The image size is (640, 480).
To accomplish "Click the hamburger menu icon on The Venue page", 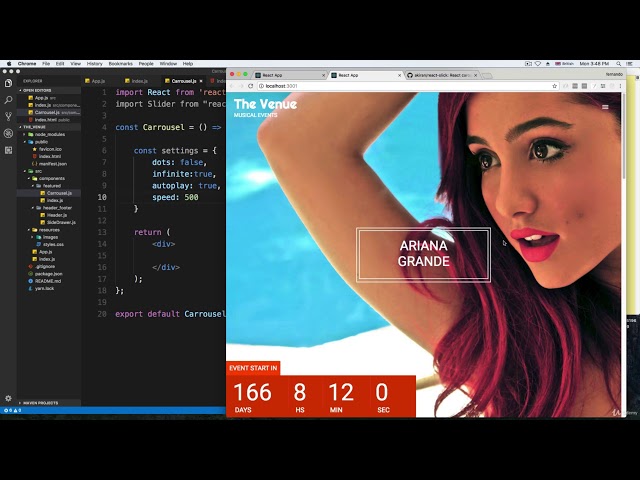I will click(x=605, y=107).
